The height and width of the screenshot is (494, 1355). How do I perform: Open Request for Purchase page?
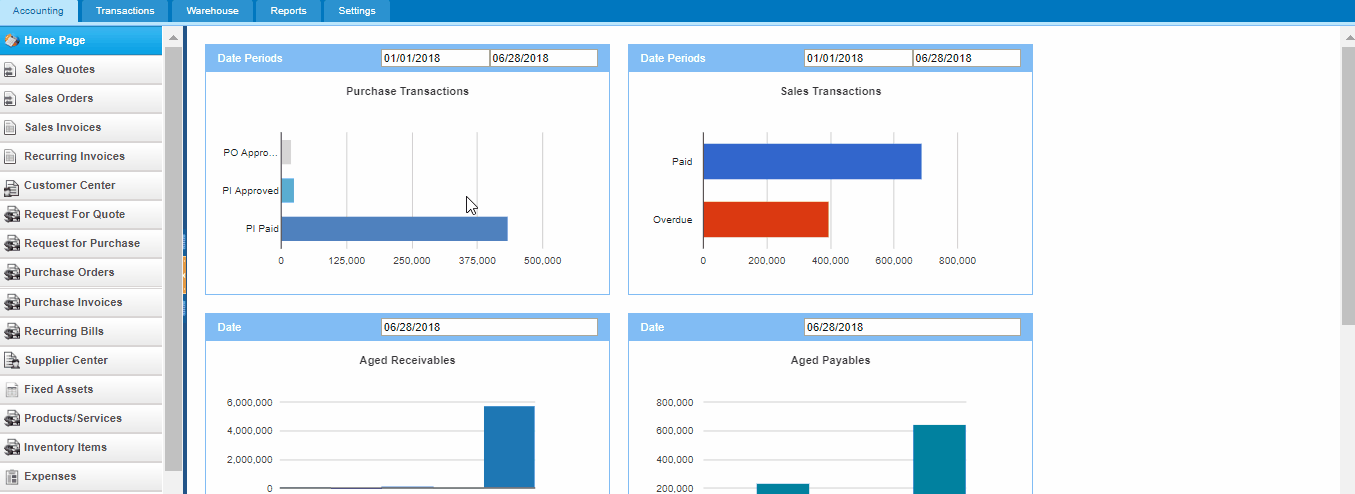tap(81, 244)
